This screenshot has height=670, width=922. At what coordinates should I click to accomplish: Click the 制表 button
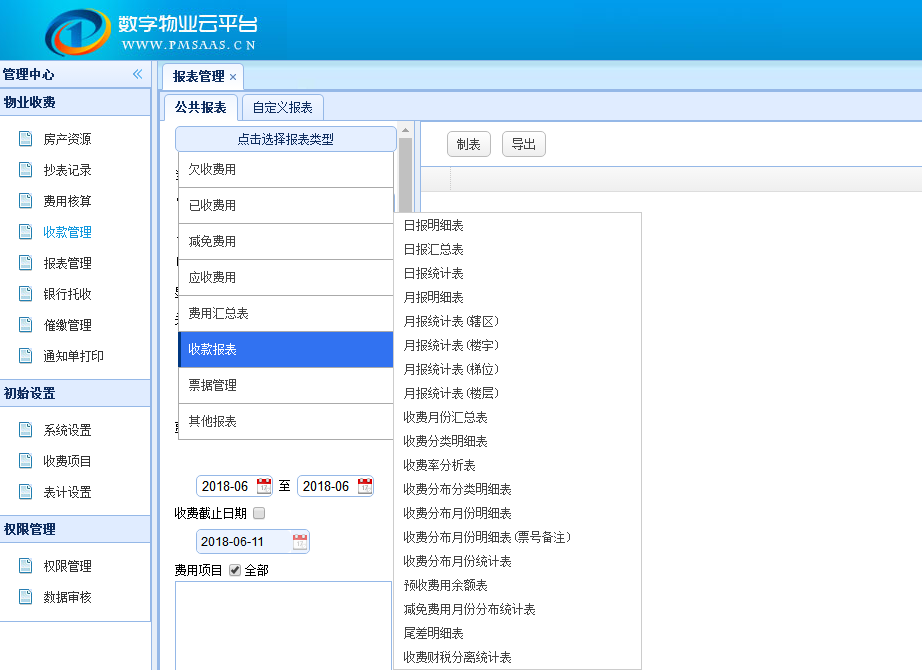468,144
